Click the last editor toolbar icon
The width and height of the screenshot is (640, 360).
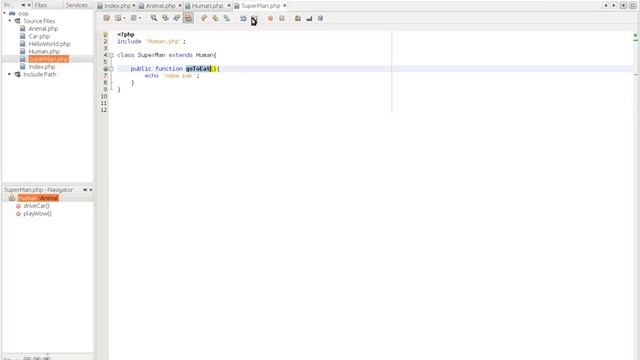pos(320,18)
